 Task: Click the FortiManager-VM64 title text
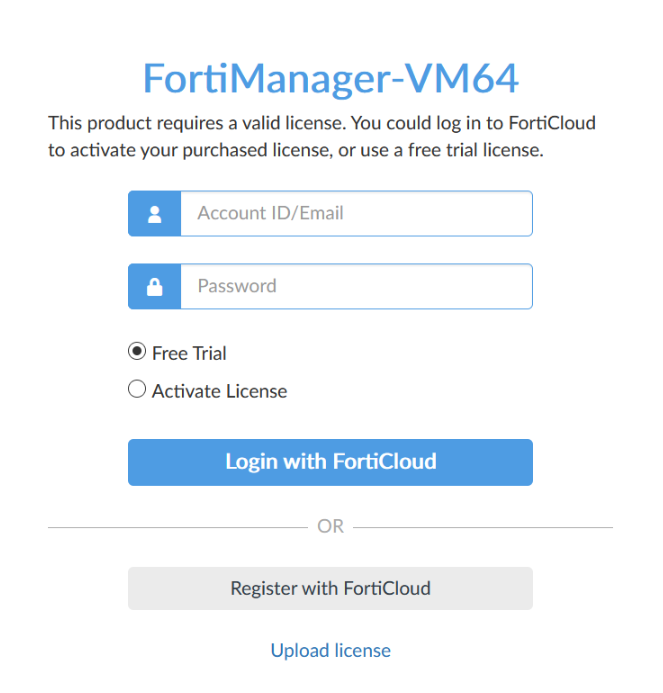(x=331, y=78)
